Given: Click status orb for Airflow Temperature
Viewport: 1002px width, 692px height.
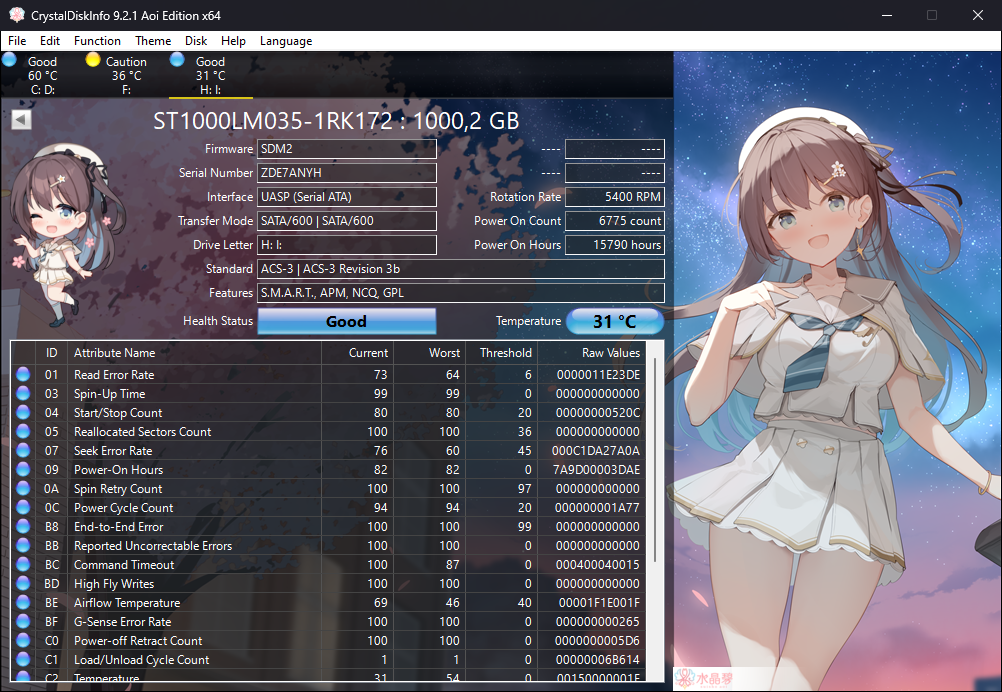Looking at the screenshot, I should [23, 603].
